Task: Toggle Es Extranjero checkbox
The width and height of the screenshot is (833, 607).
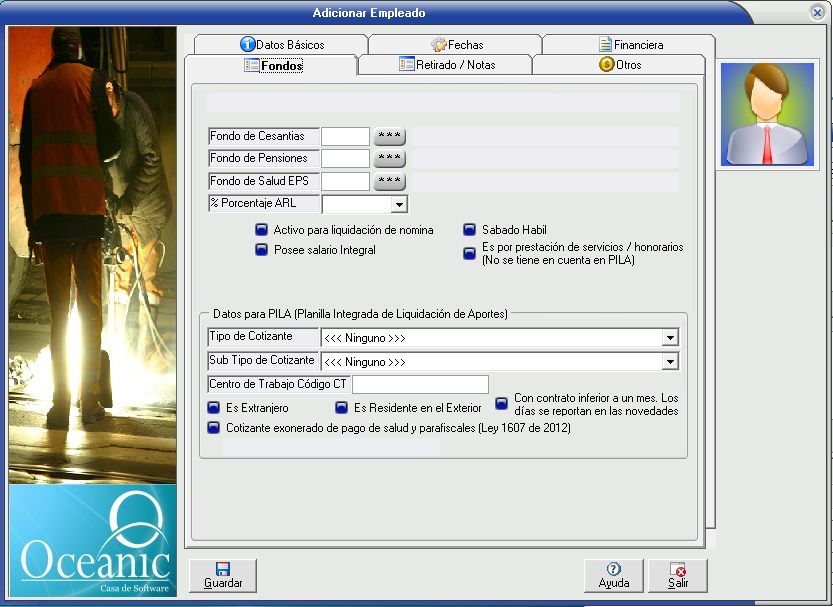Action: coord(213,408)
